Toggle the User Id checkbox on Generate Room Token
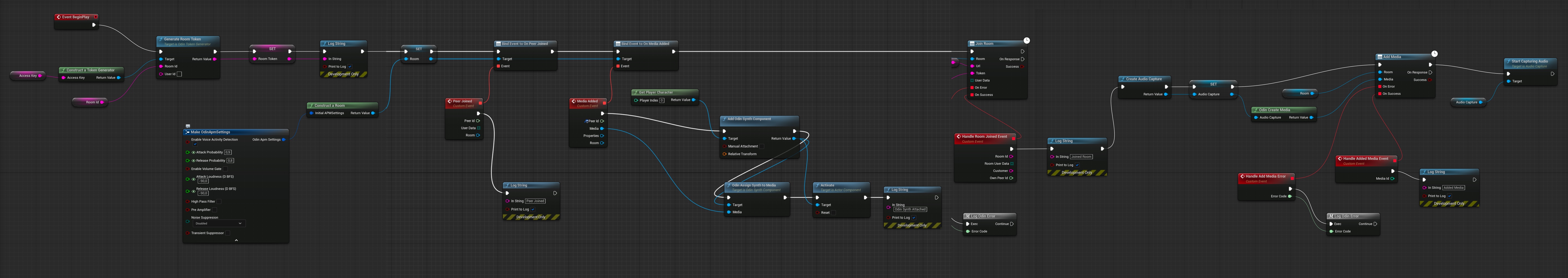Image resolution: width=1568 pixels, height=278 pixels. tap(179, 74)
